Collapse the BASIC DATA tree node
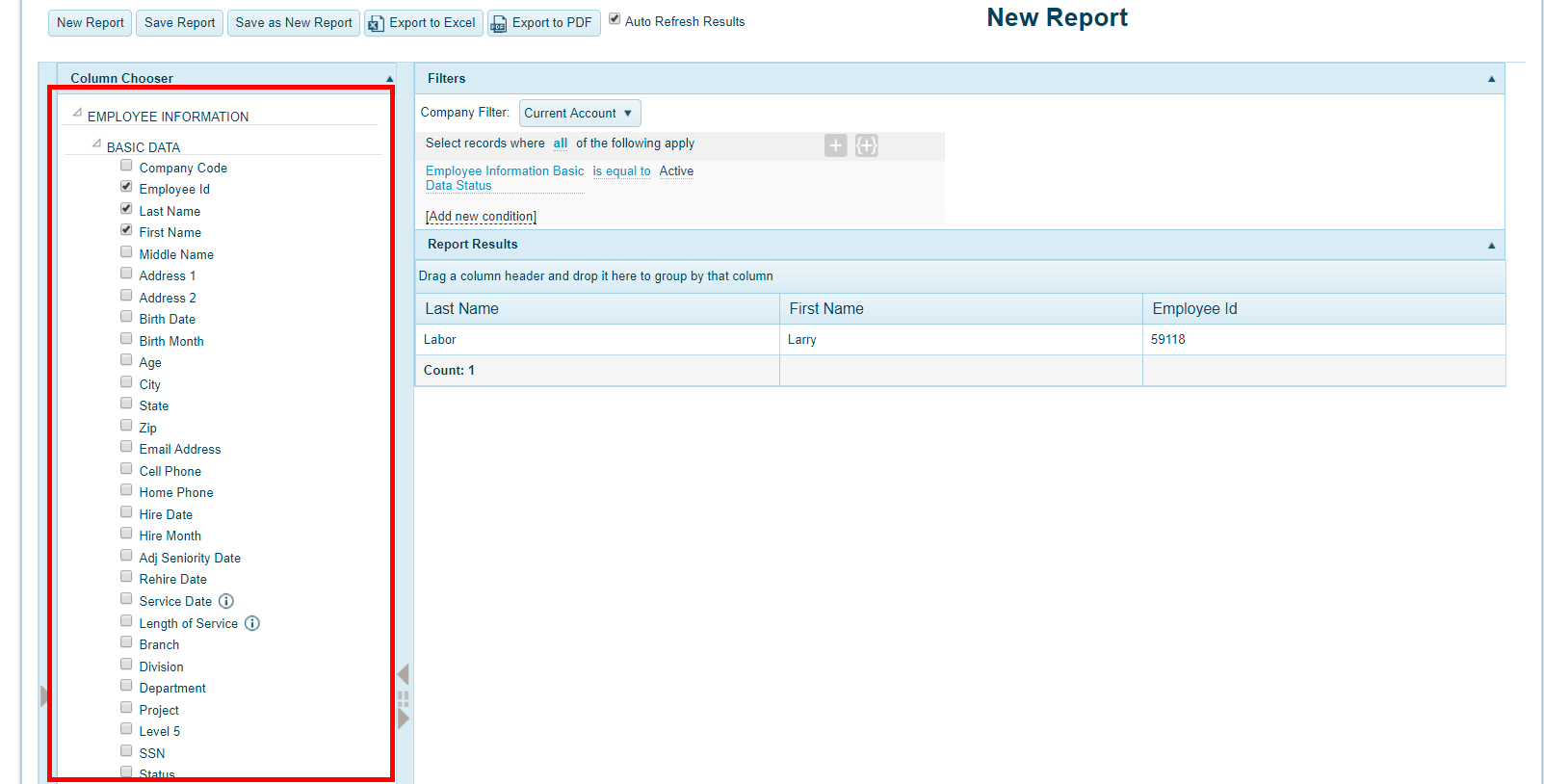This screenshot has height=784, width=1544. click(96, 144)
